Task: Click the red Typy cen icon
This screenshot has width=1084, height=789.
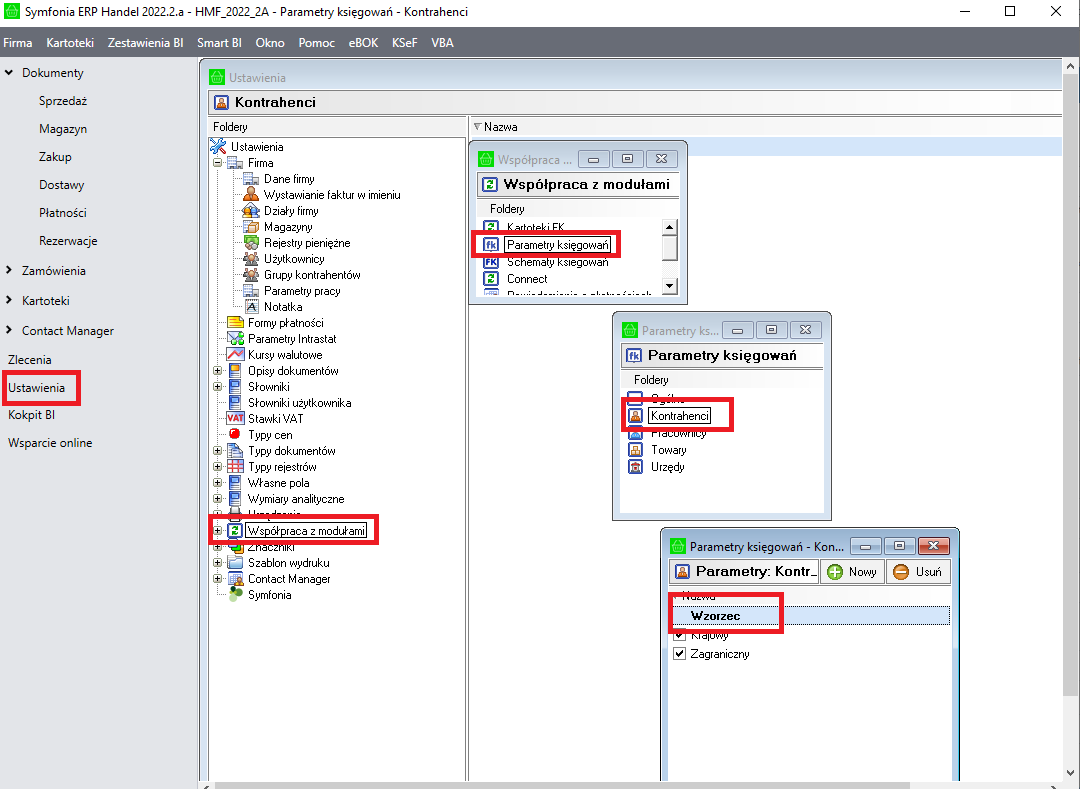Action: 235,435
